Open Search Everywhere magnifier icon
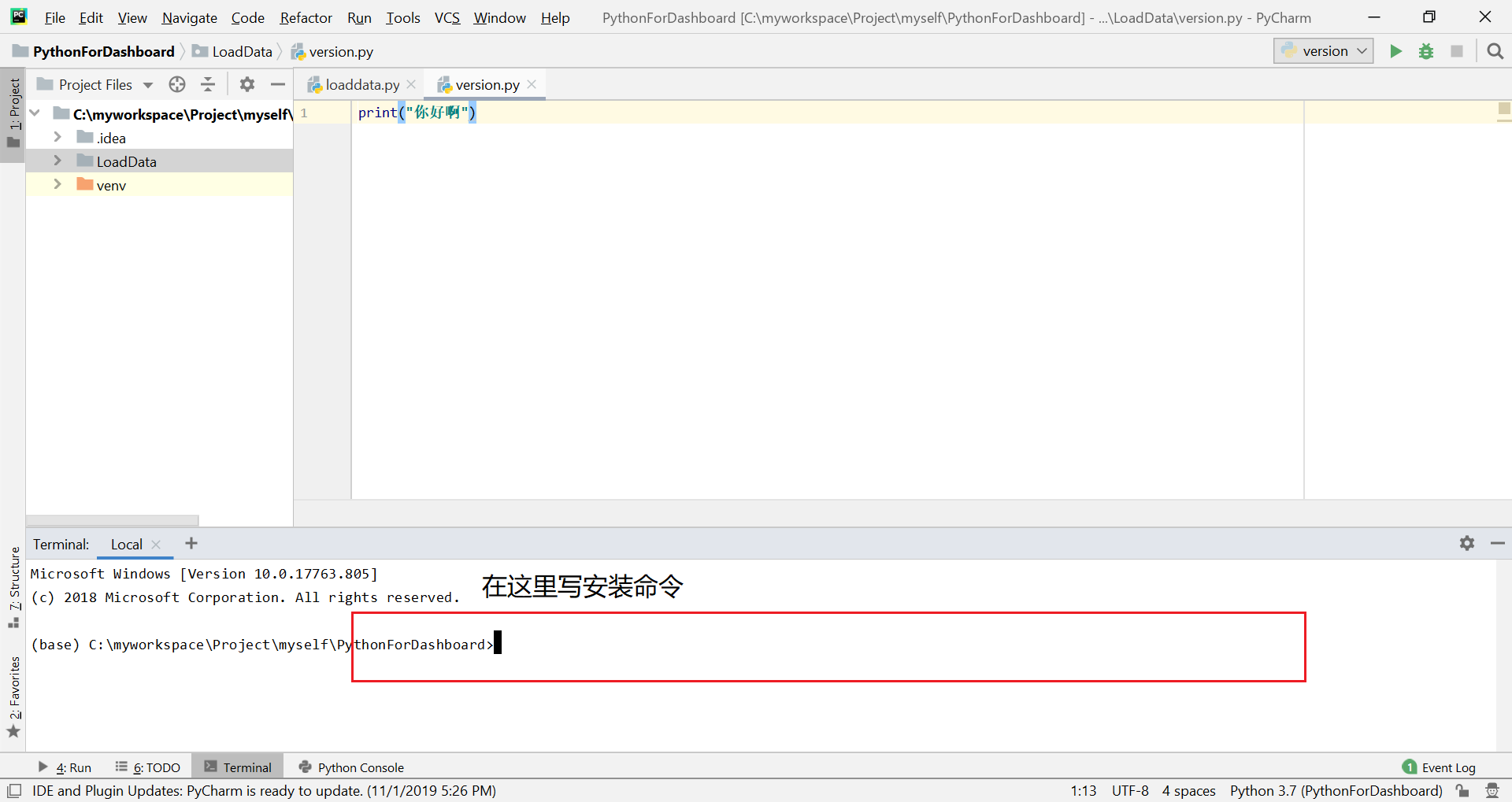The image size is (1512, 802). tap(1495, 51)
